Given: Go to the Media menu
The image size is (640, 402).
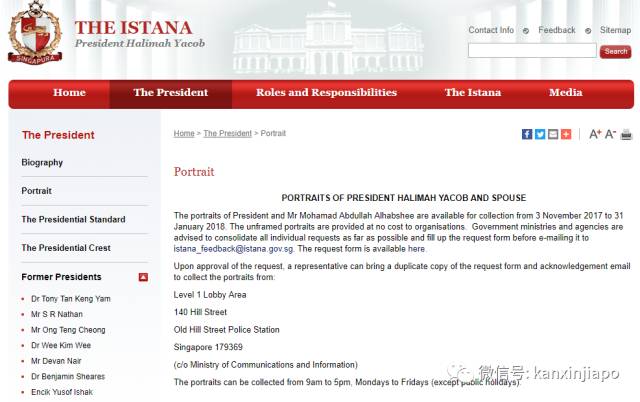Looking at the screenshot, I should point(565,93).
